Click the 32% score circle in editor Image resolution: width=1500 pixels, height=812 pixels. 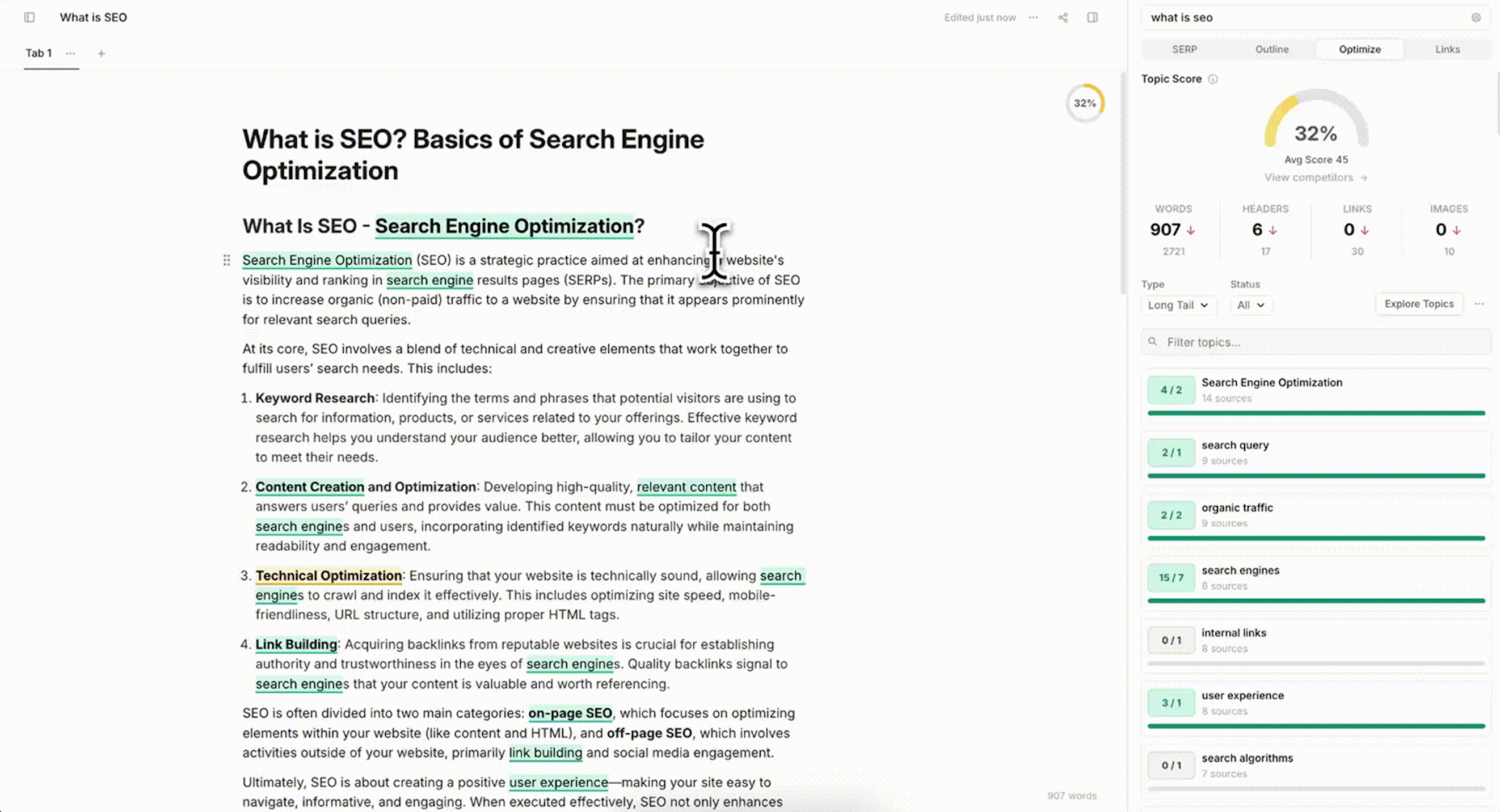(x=1085, y=103)
